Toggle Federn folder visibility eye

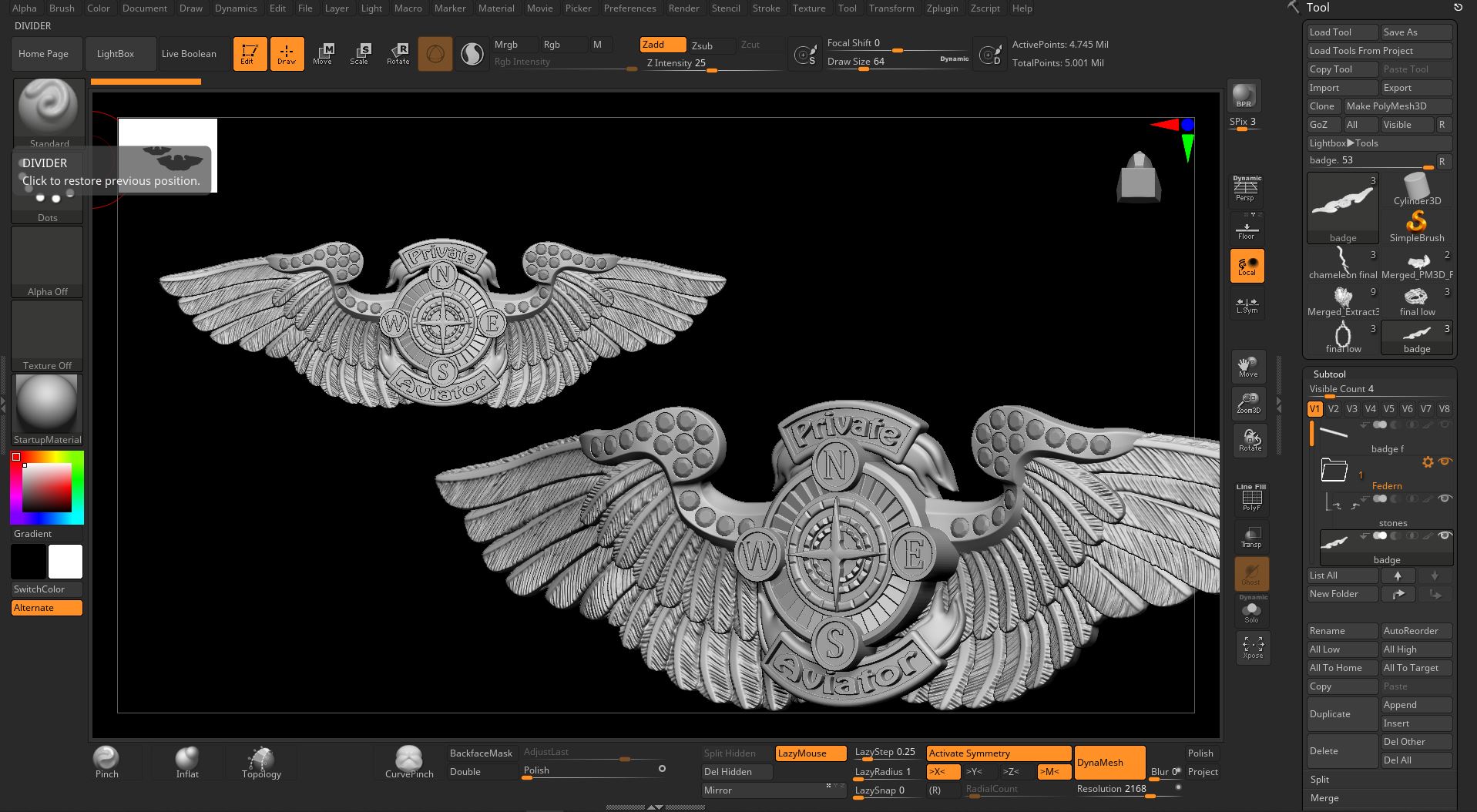point(1445,461)
